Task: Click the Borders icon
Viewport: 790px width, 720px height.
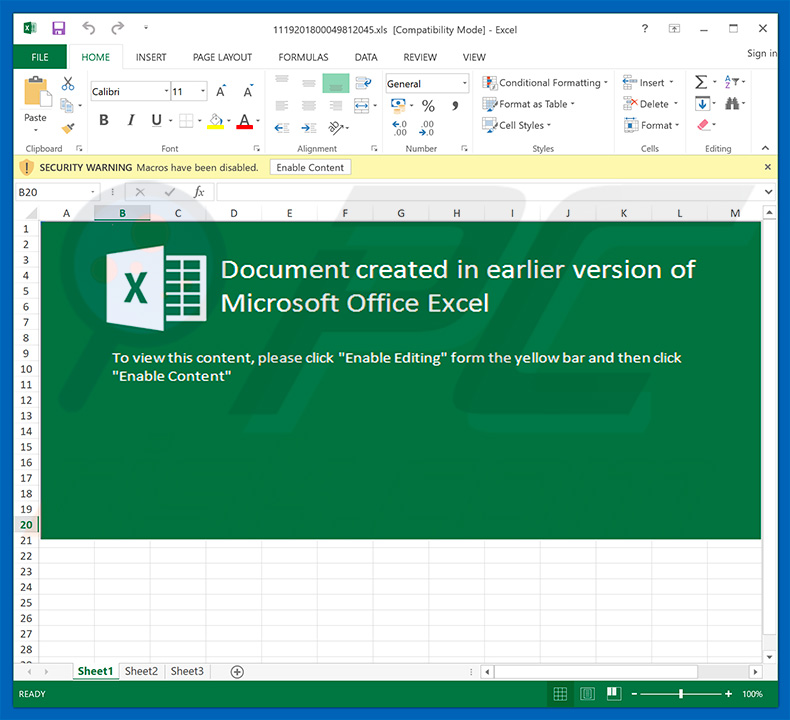Action: point(186,120)
